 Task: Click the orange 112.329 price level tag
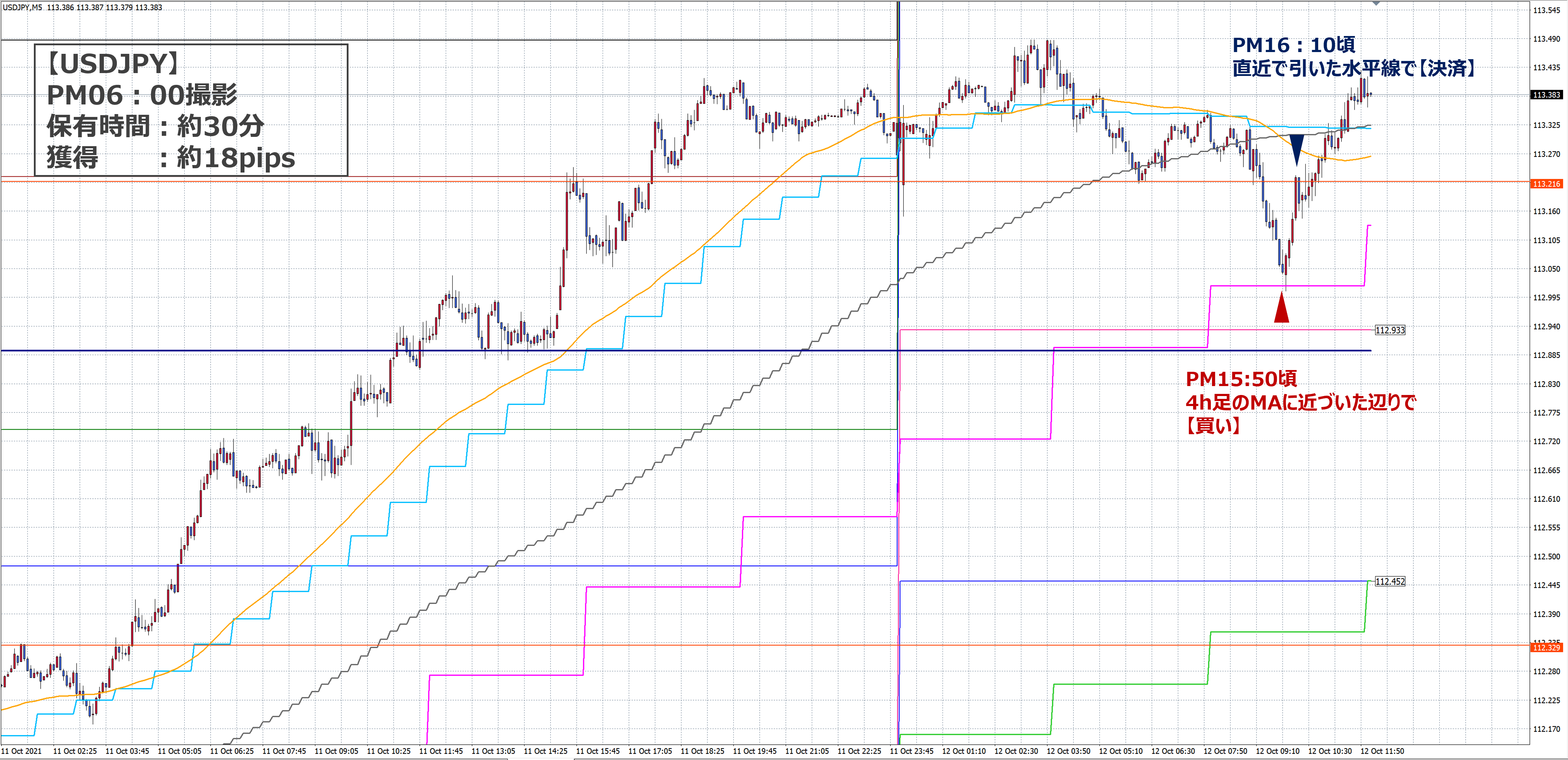click(1546, 647)
